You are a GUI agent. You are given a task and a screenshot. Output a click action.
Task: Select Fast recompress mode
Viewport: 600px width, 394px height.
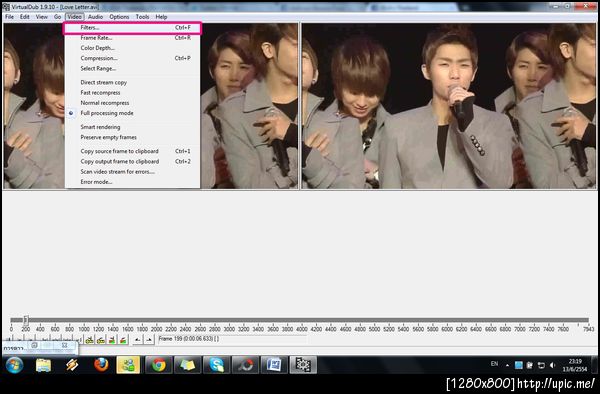132,93
